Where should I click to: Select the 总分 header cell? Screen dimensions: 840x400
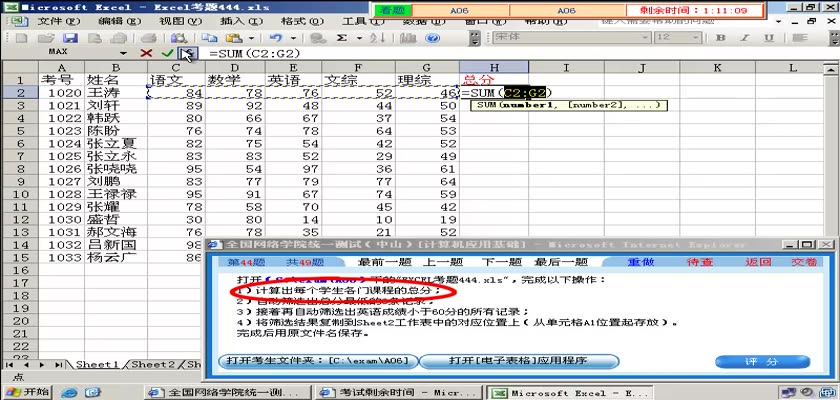tap(493, 80)
